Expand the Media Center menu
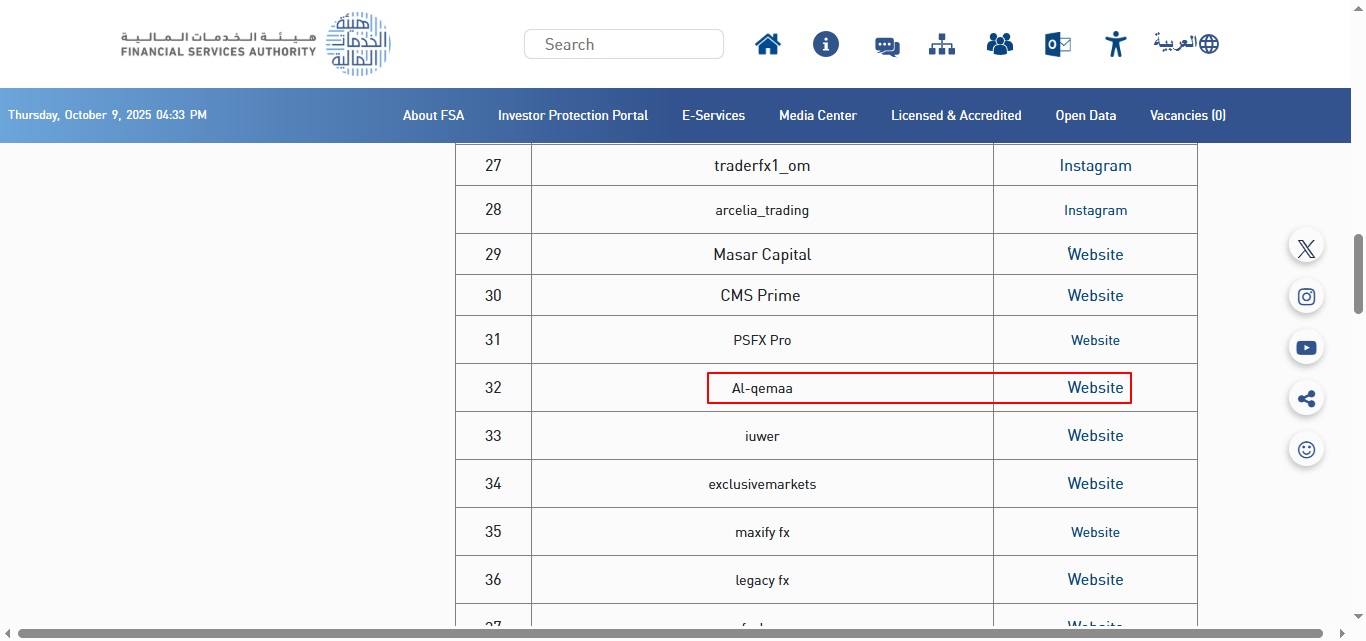 tap(817, 116)
